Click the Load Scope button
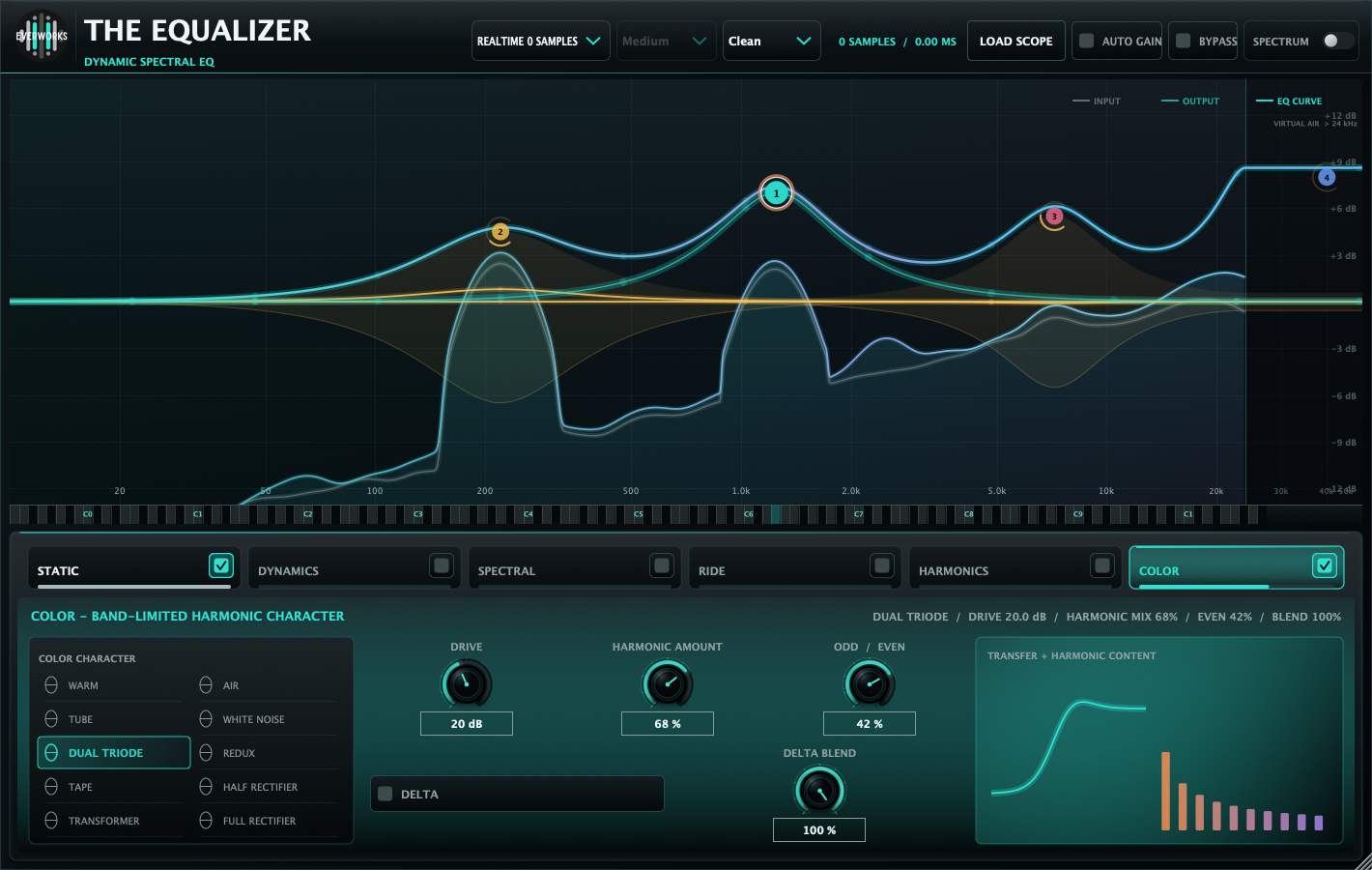1372x870 pixels. (x=1016, y=41)
